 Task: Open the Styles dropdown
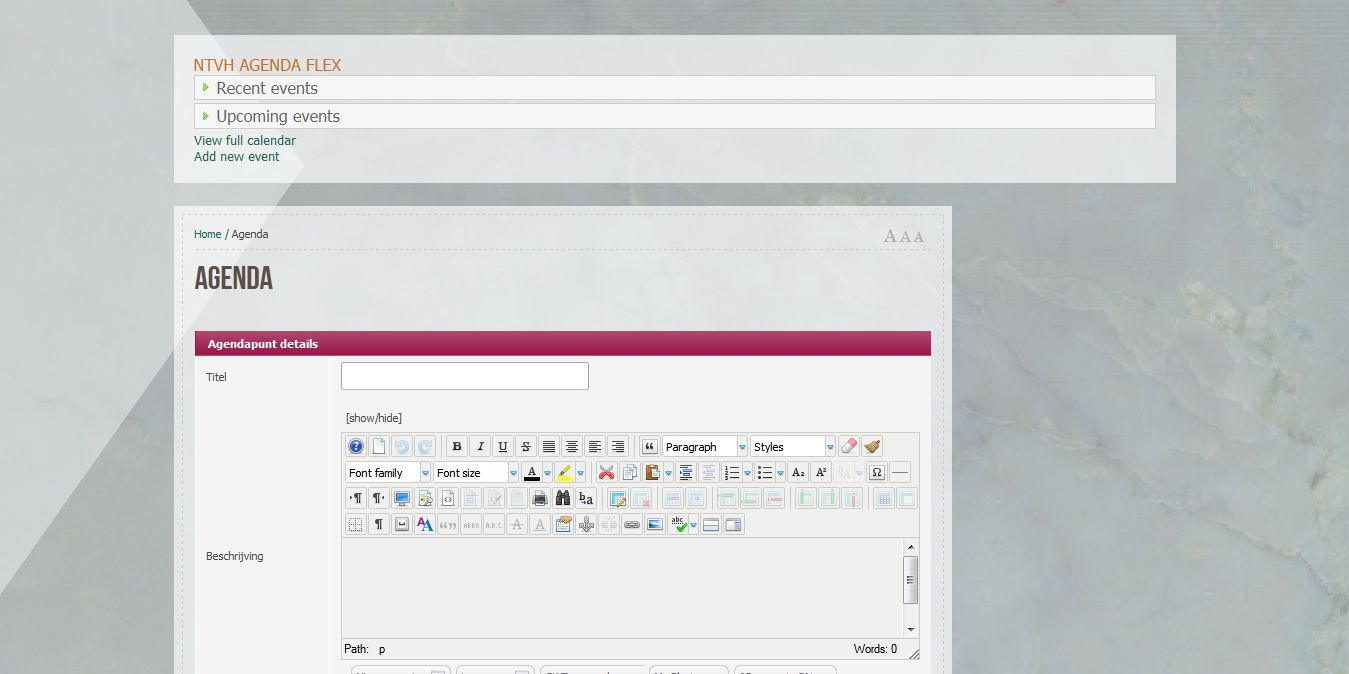[x=793, y=447]
